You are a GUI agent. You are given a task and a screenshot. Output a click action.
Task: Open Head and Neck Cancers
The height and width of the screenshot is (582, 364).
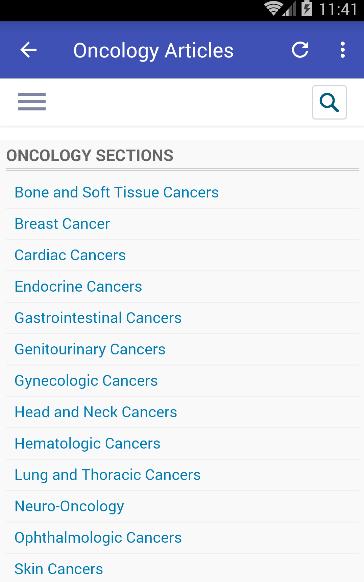pyautogui.click(x=96, y=412)
